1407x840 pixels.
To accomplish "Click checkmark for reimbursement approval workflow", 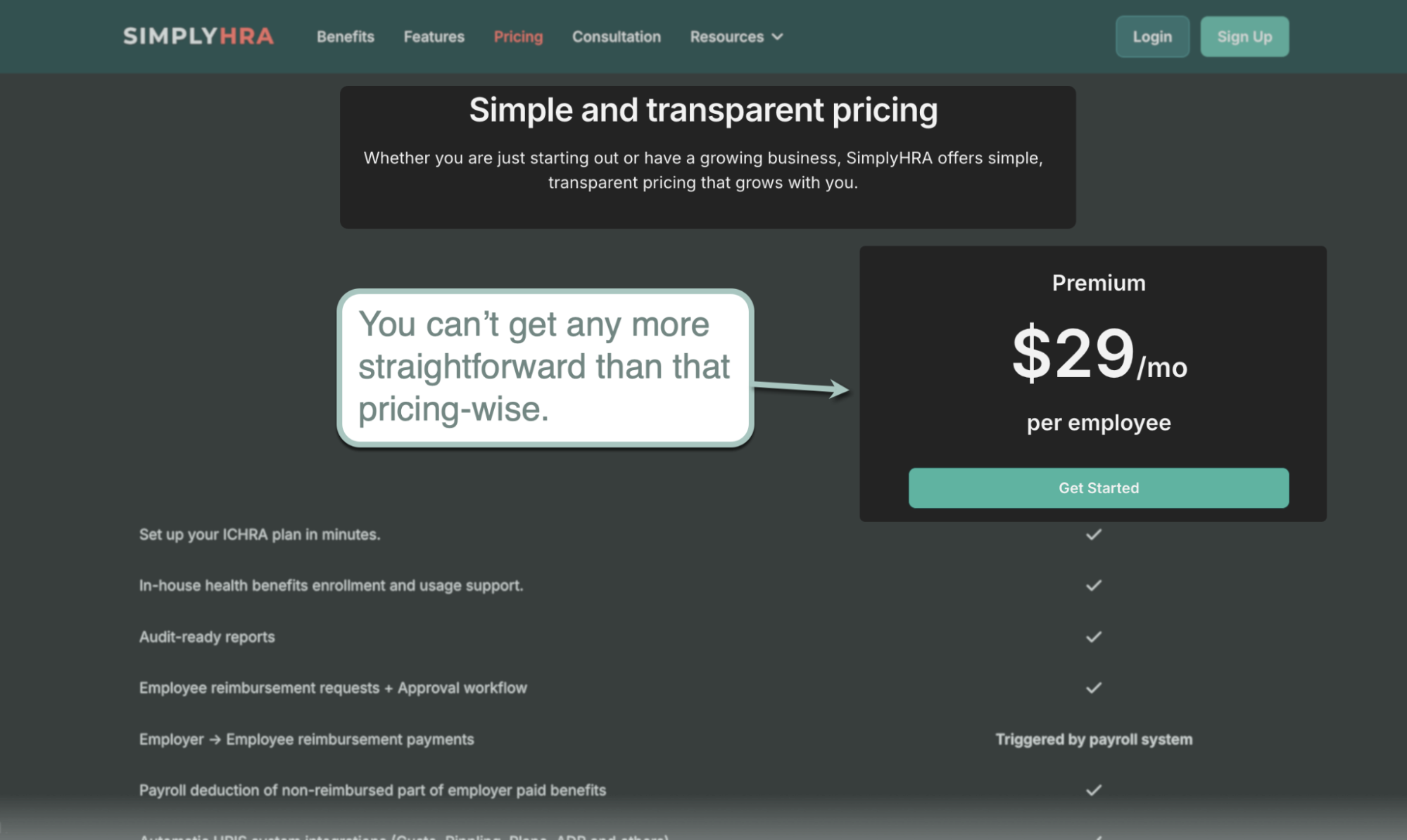I will pyautogui.click(x=1093, y=688).
